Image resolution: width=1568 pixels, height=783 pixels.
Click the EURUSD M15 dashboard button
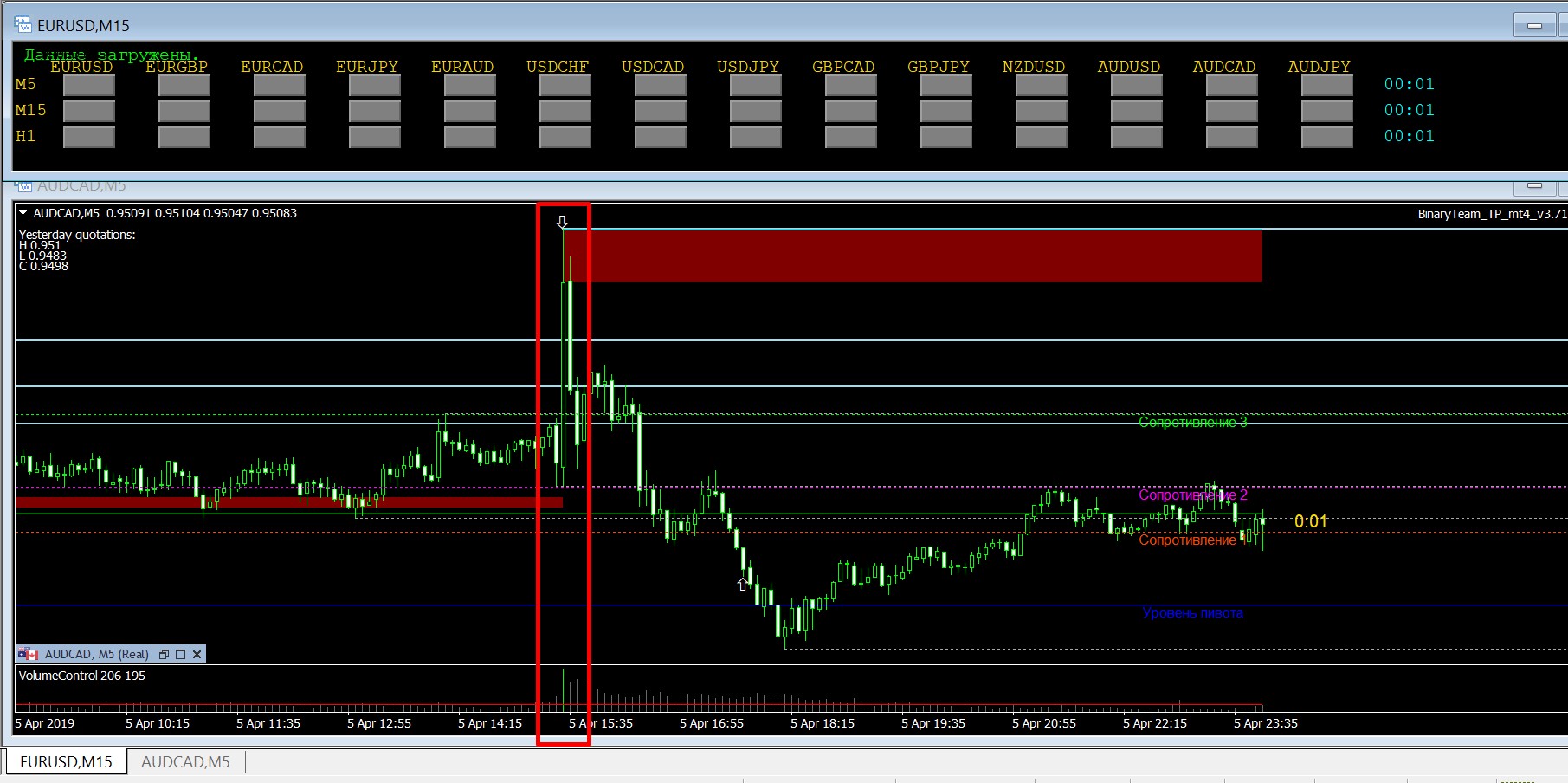(89, 111)
